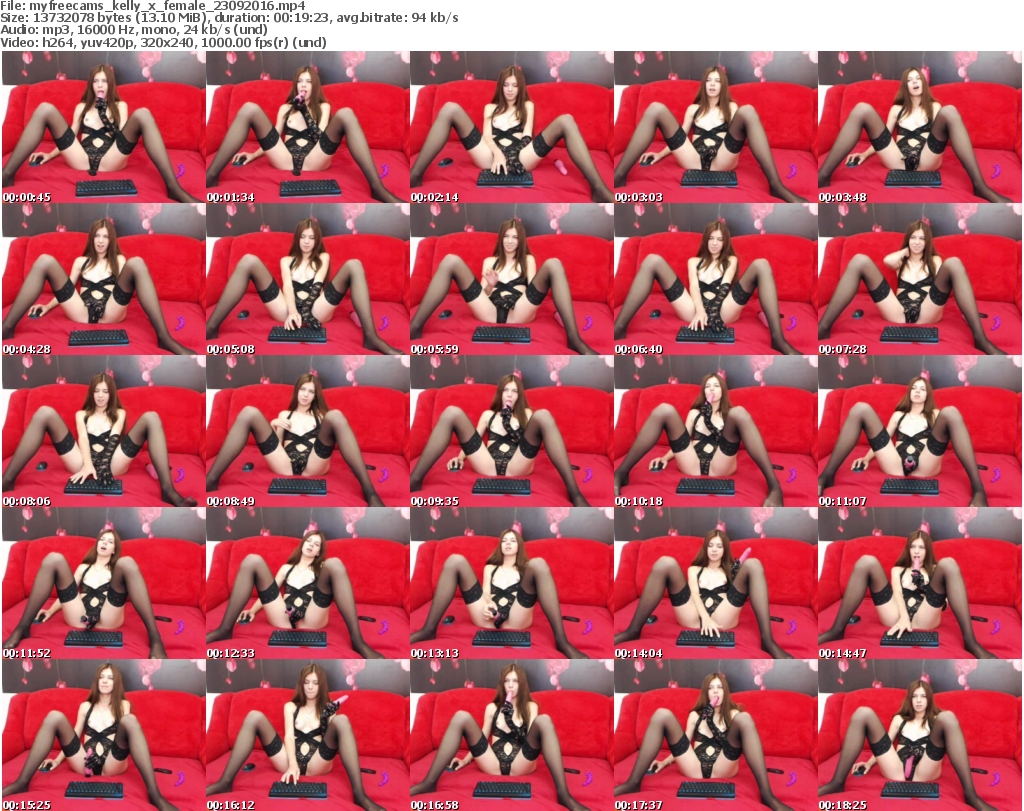
Task: Click the thumbnail labeled 00:16:58
Action: [511, 735]
